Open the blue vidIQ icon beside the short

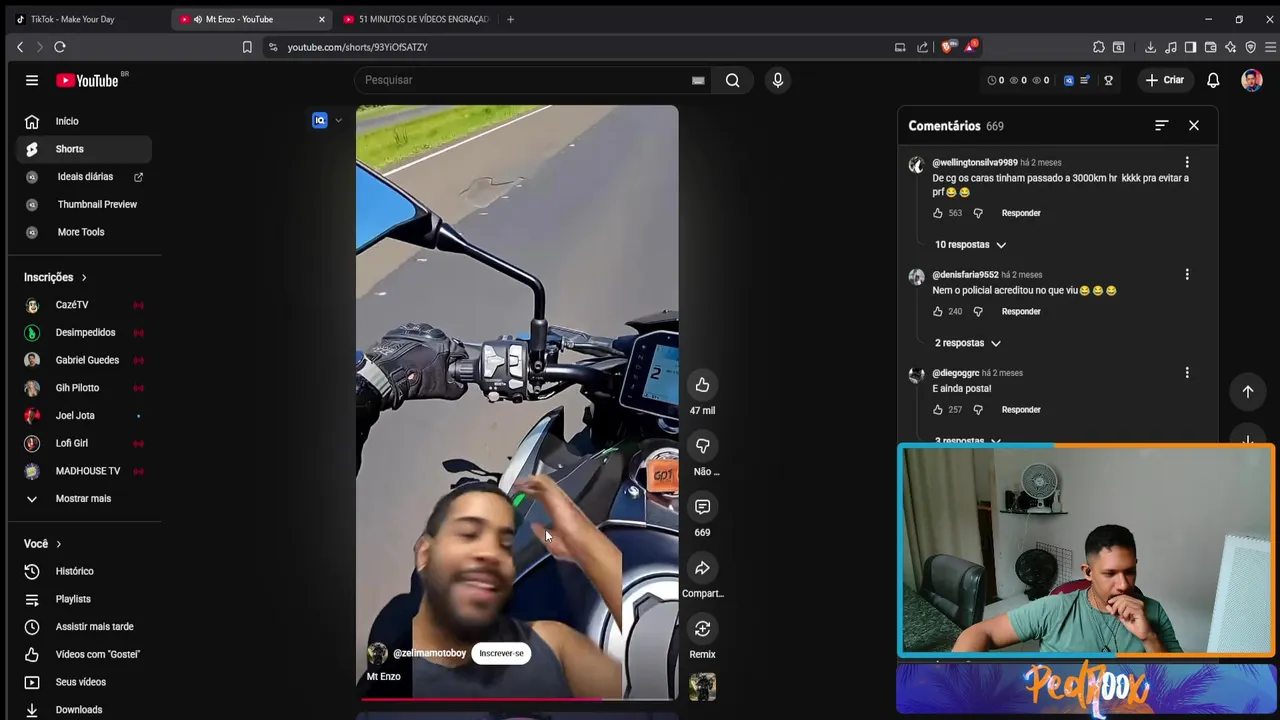320,120
